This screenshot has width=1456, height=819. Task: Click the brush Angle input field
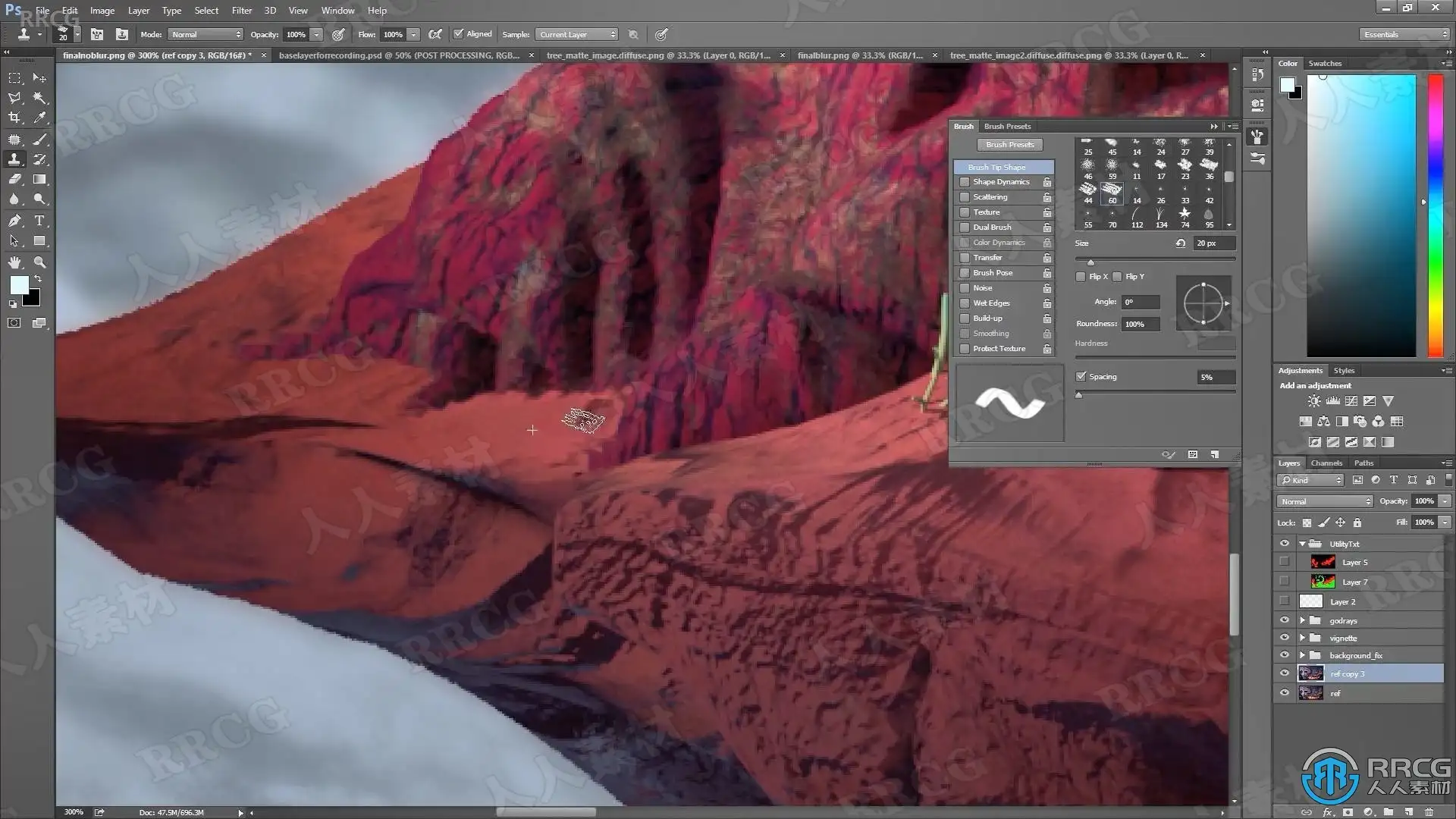(1140, 302)
